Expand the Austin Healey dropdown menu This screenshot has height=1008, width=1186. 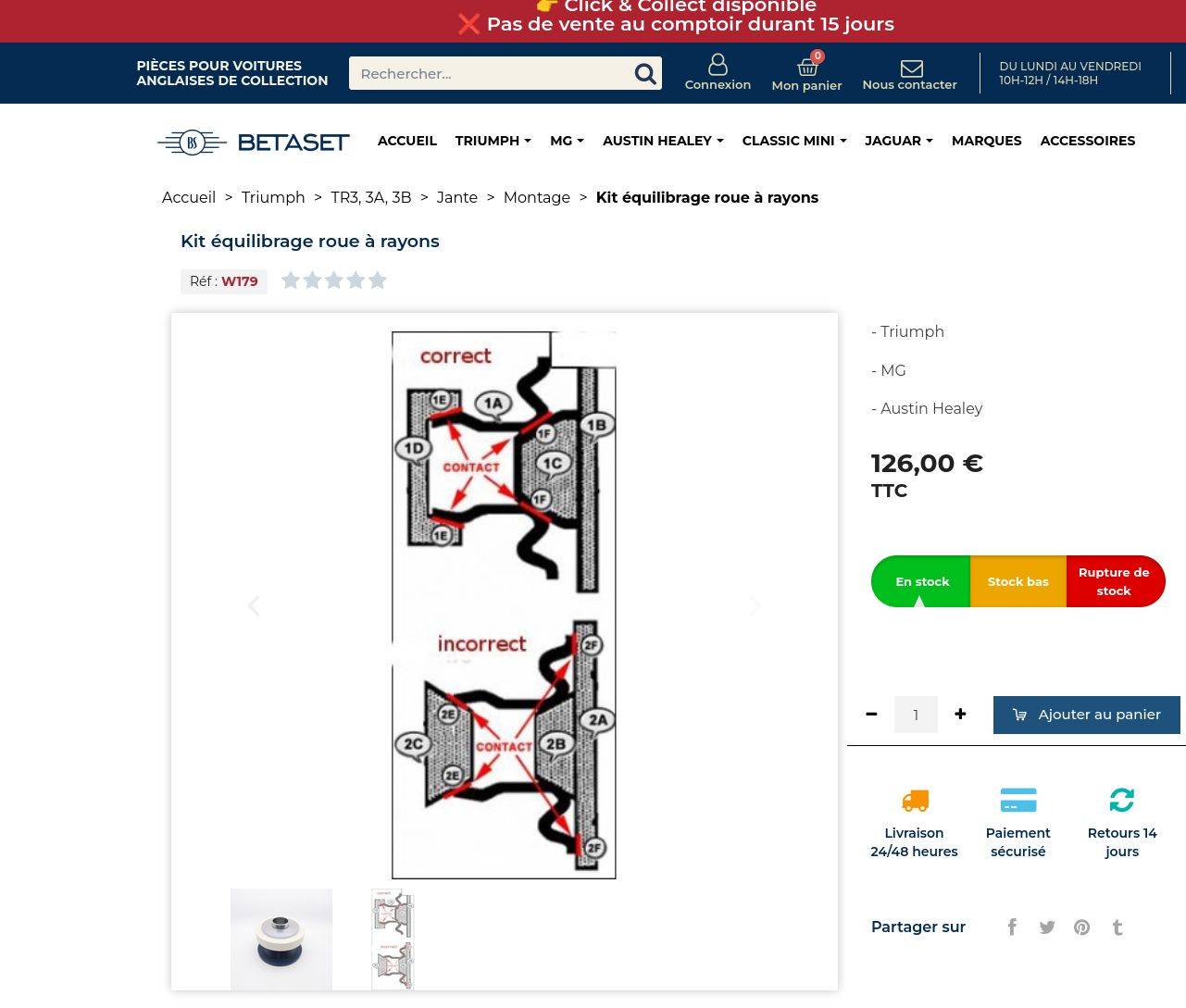pos(663,141)
